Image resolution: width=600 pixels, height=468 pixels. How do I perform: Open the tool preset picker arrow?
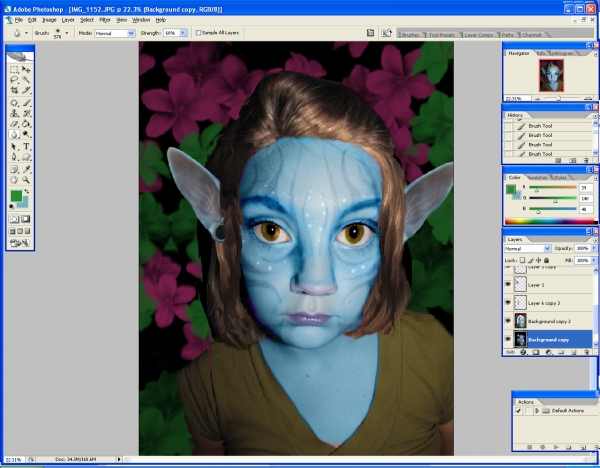[x=26, y=33]
